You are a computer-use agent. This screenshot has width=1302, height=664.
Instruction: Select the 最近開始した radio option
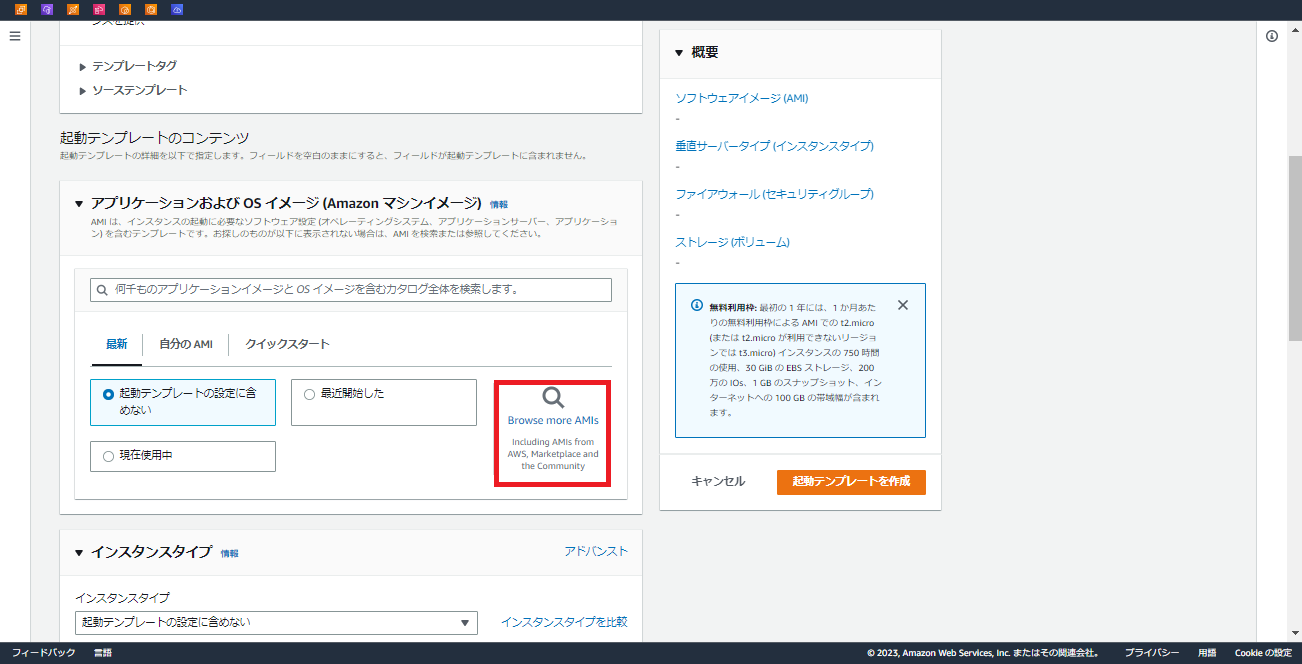pyautogui.click(x=310, y=393)
